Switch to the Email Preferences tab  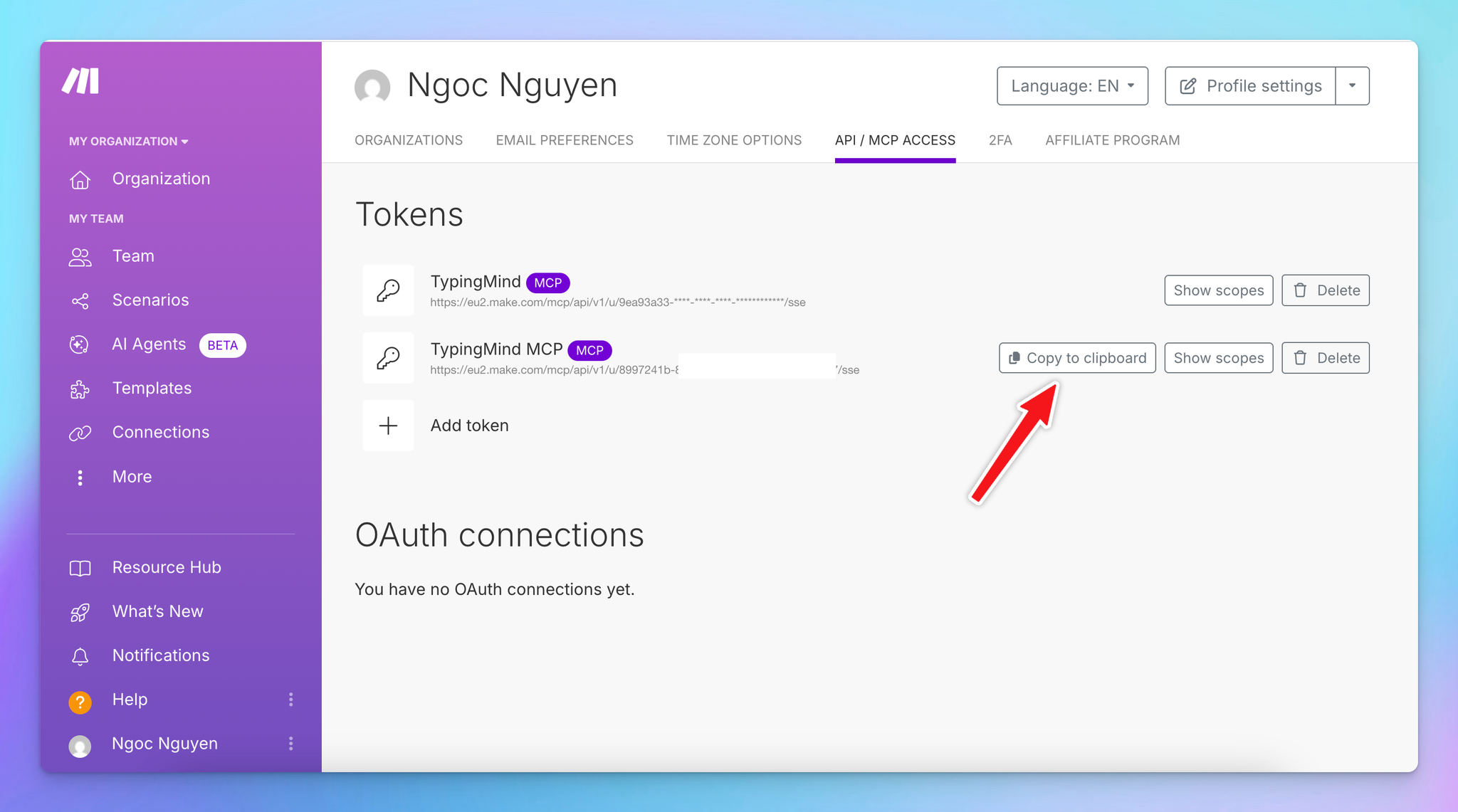(x=564, y=140)
